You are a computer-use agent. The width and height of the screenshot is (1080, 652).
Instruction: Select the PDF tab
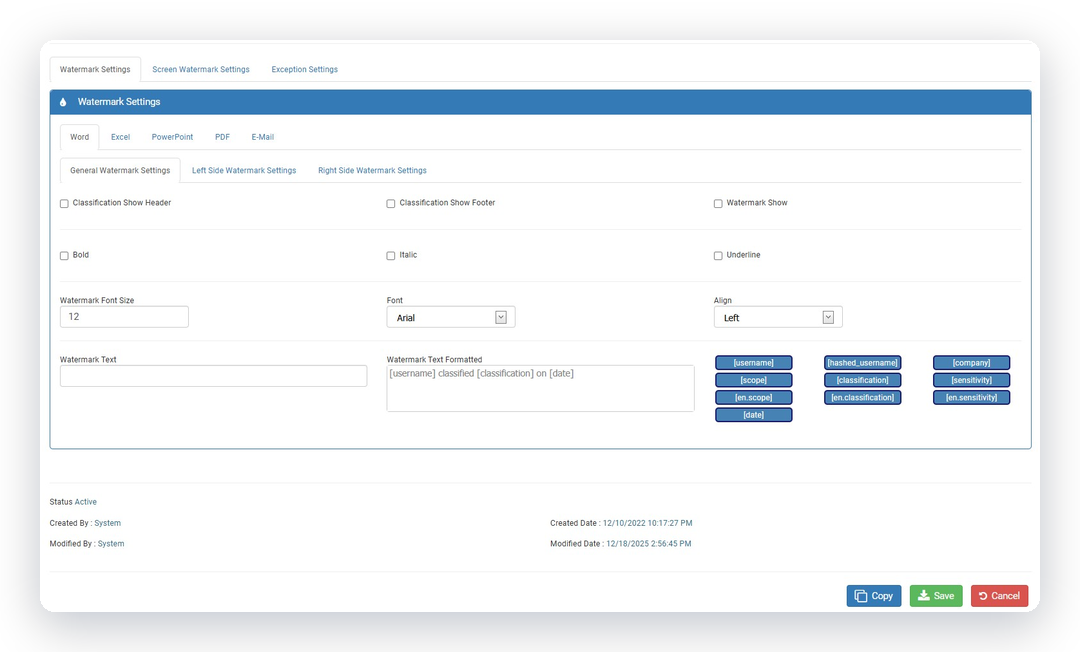[222, 137]
